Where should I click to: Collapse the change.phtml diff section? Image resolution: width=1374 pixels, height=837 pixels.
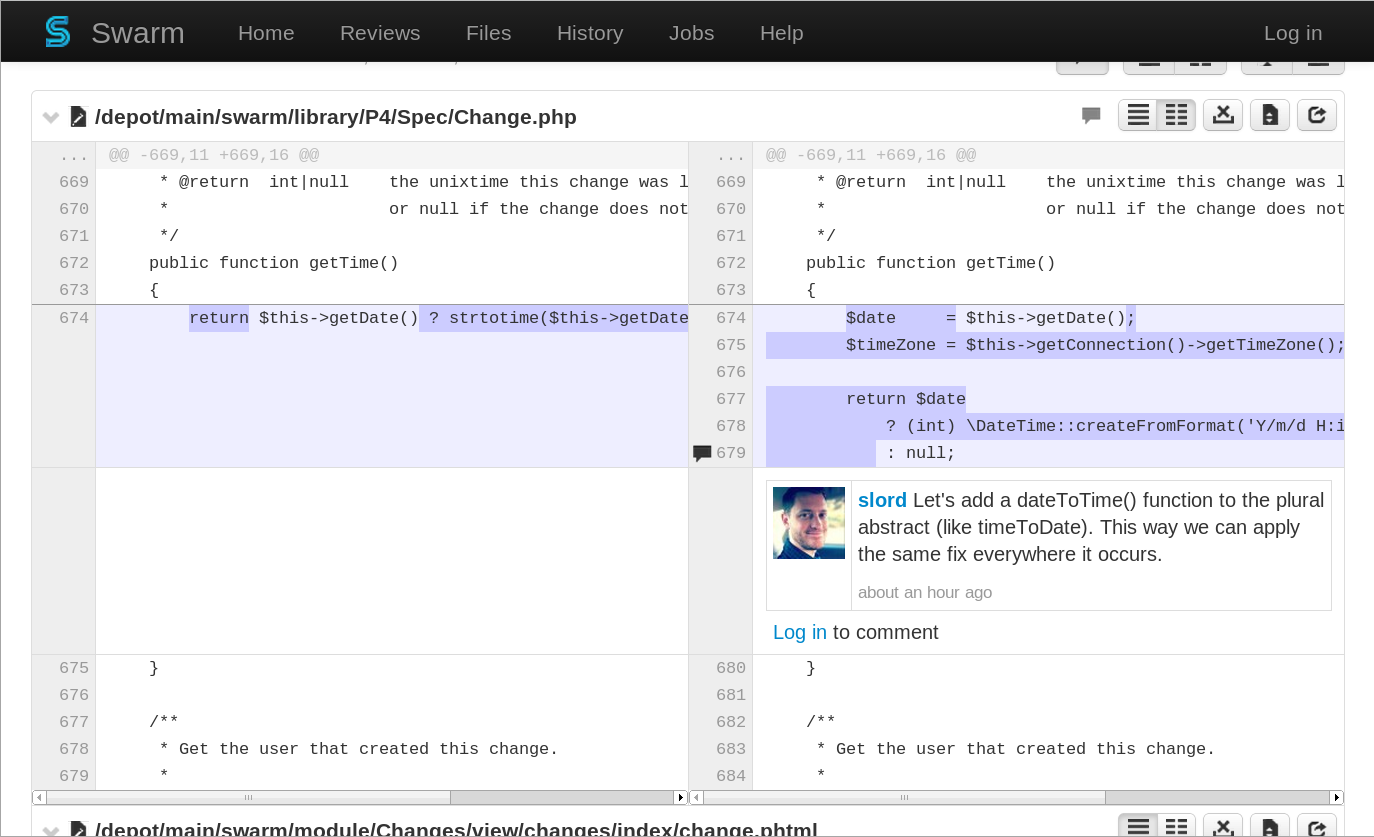51,830
